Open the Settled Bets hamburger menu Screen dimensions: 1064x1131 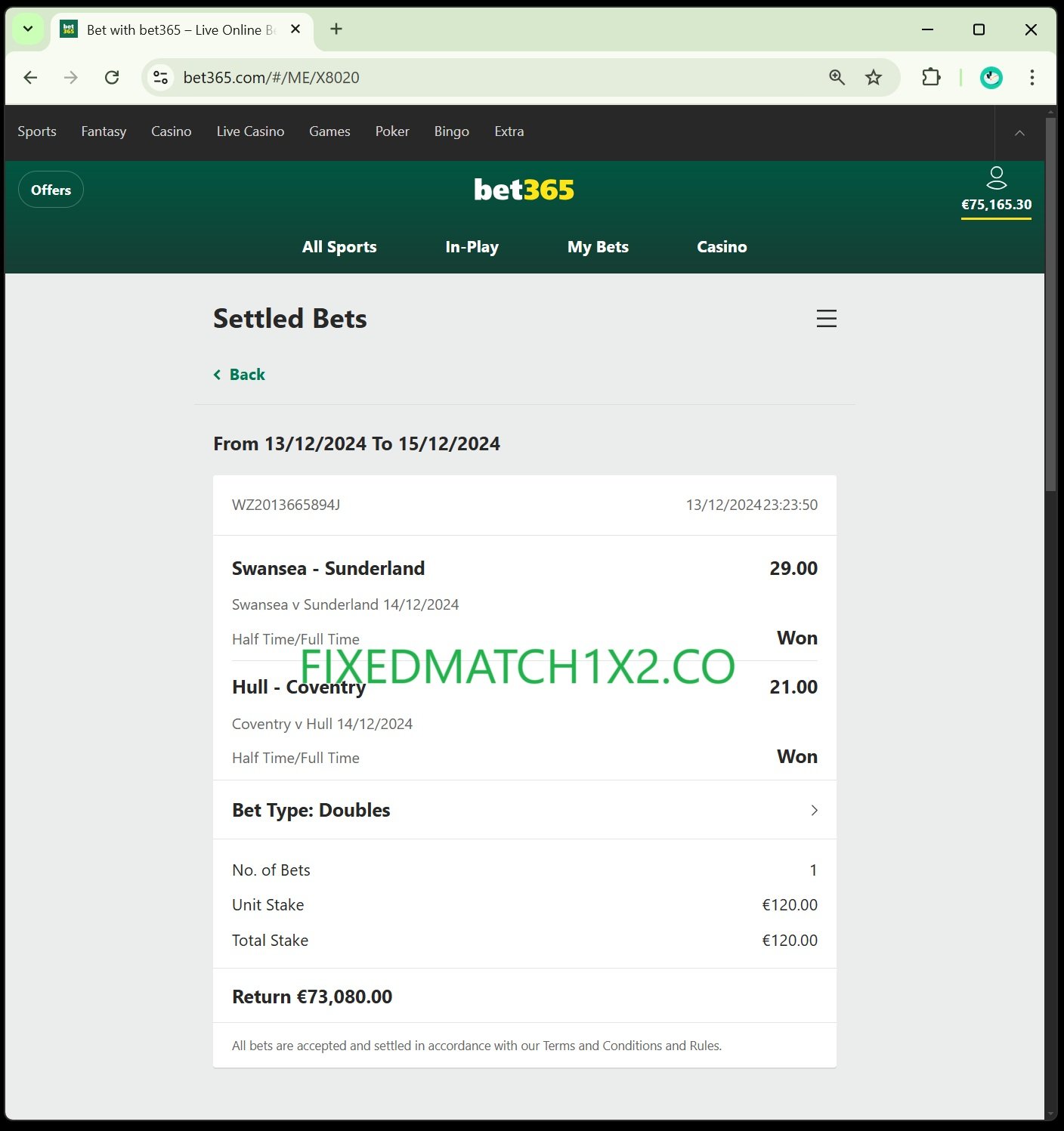(x=827, y=318)
